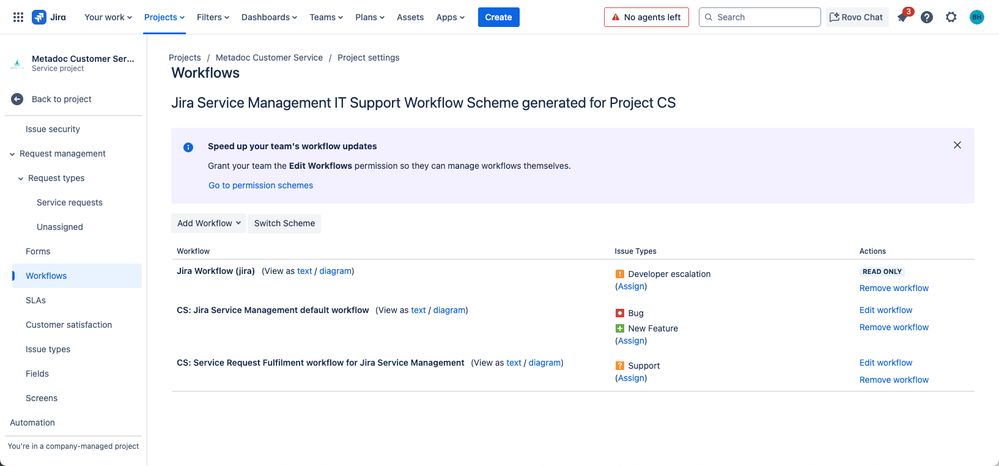This screenshot has width=999, height=466.
Task: Select Issue security in the sidebar
Action: click(53, 129)
